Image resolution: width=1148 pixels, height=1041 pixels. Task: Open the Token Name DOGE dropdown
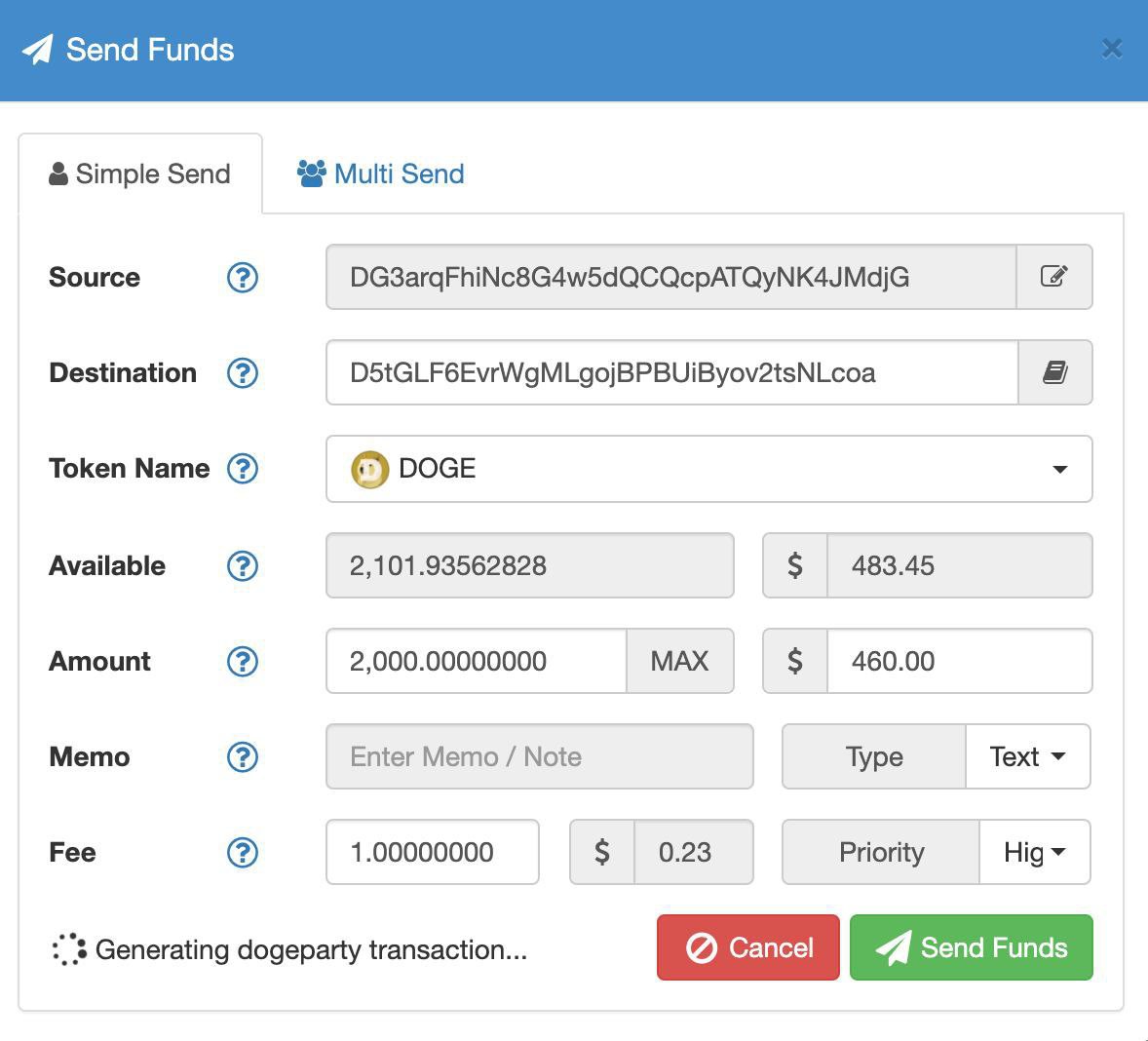[708, 469]
